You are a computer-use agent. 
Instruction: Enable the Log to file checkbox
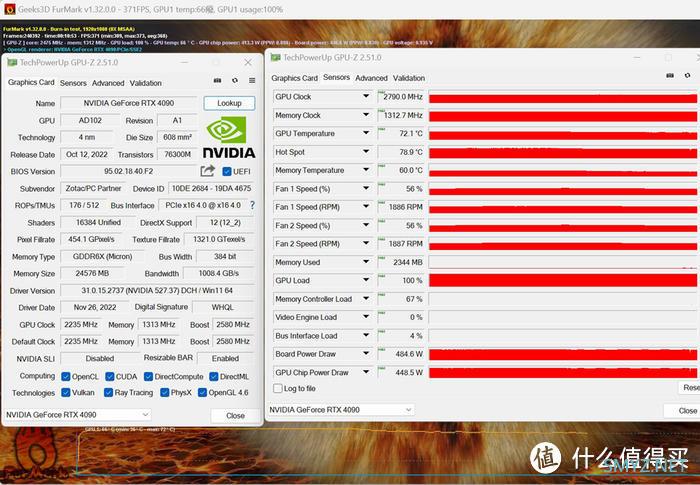[278, 389]
